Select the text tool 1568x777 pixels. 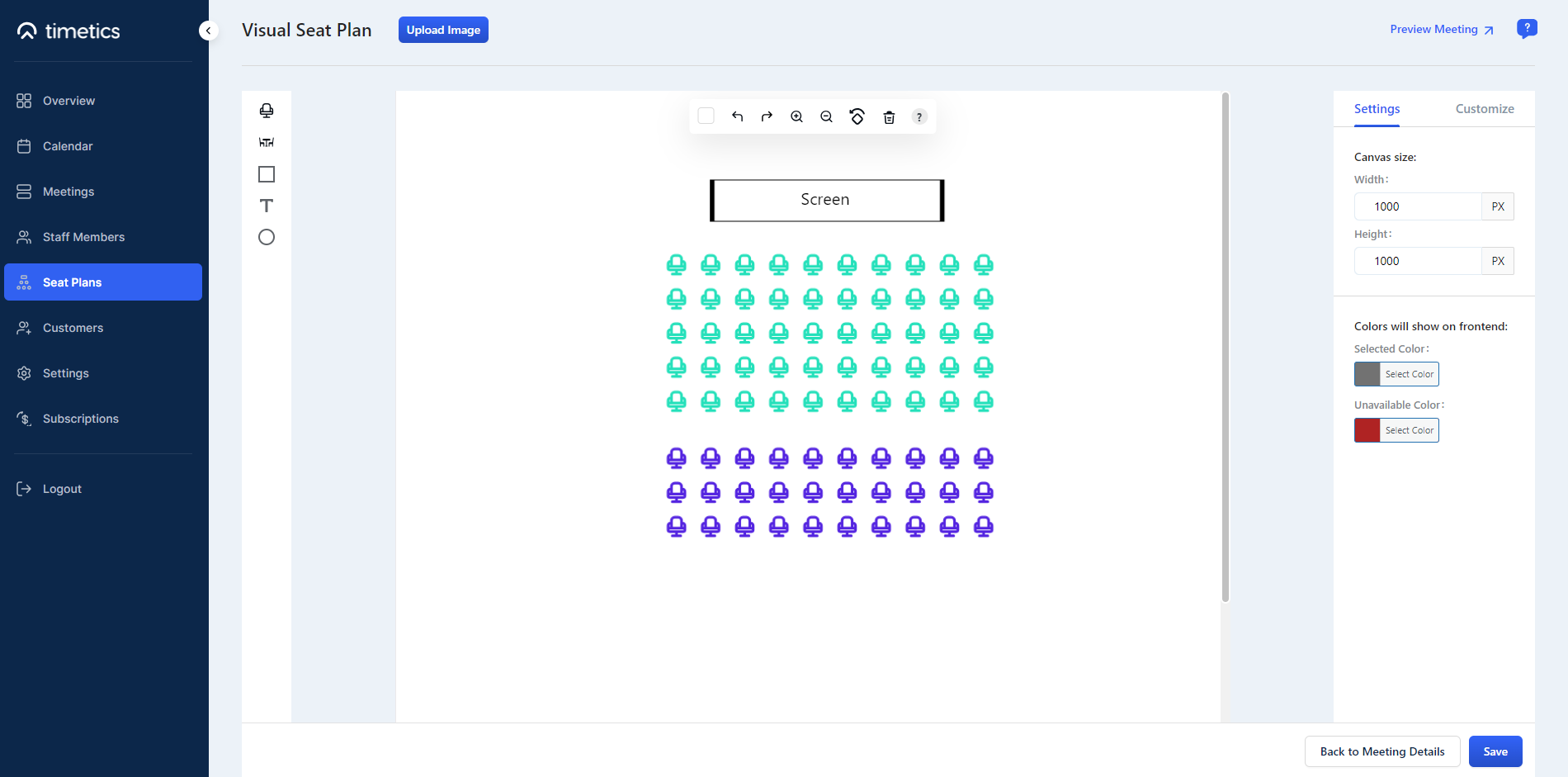tap(266, 205)
